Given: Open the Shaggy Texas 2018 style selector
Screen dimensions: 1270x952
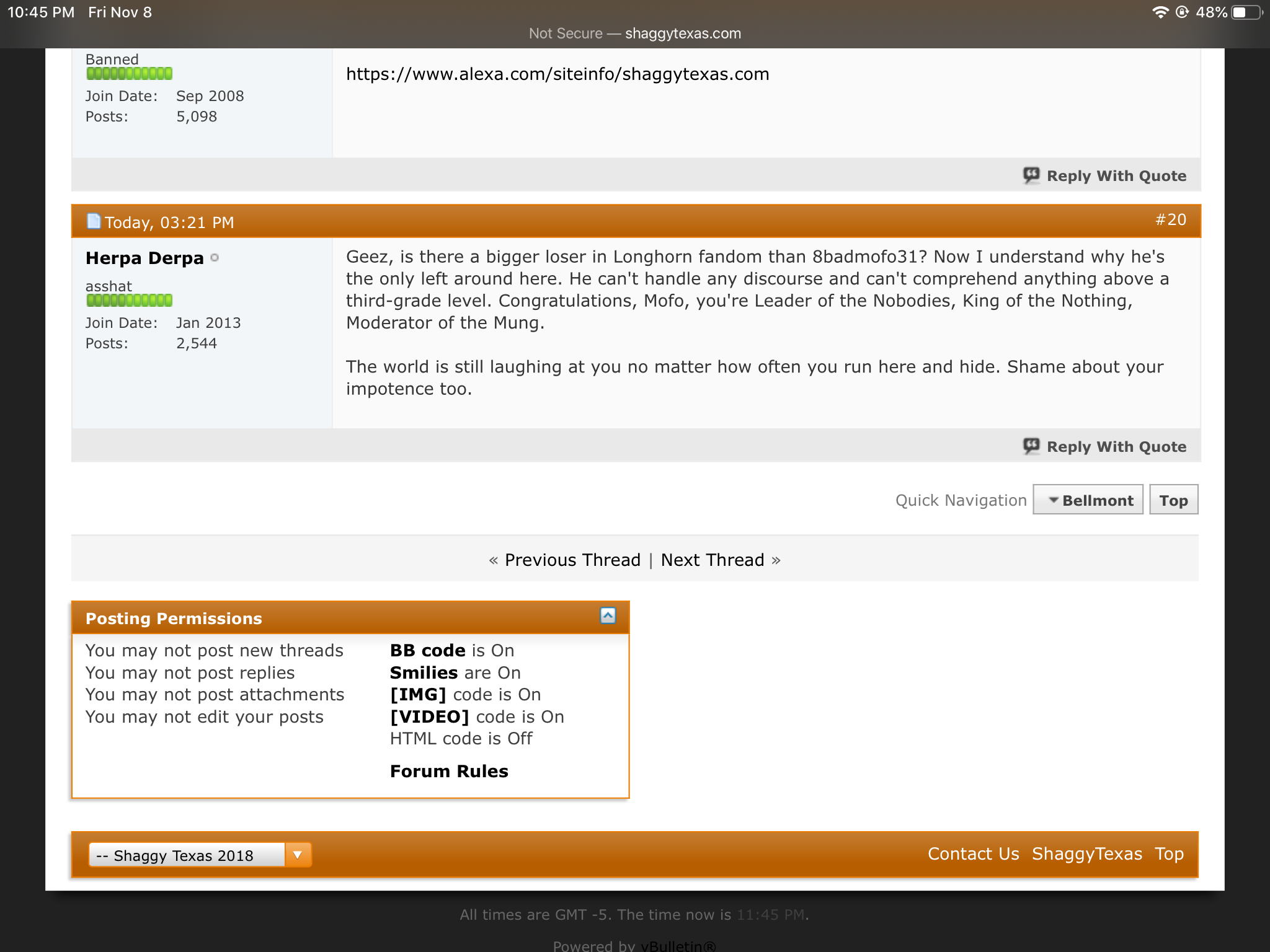Looking at the screenshot, I should [x=187, y=855].
